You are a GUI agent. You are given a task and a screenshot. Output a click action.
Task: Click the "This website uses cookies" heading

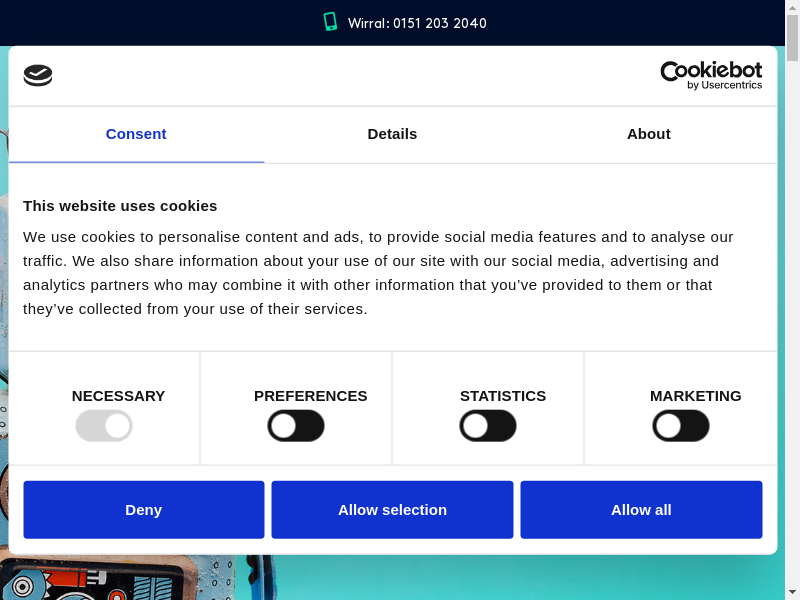click(120, 206)
